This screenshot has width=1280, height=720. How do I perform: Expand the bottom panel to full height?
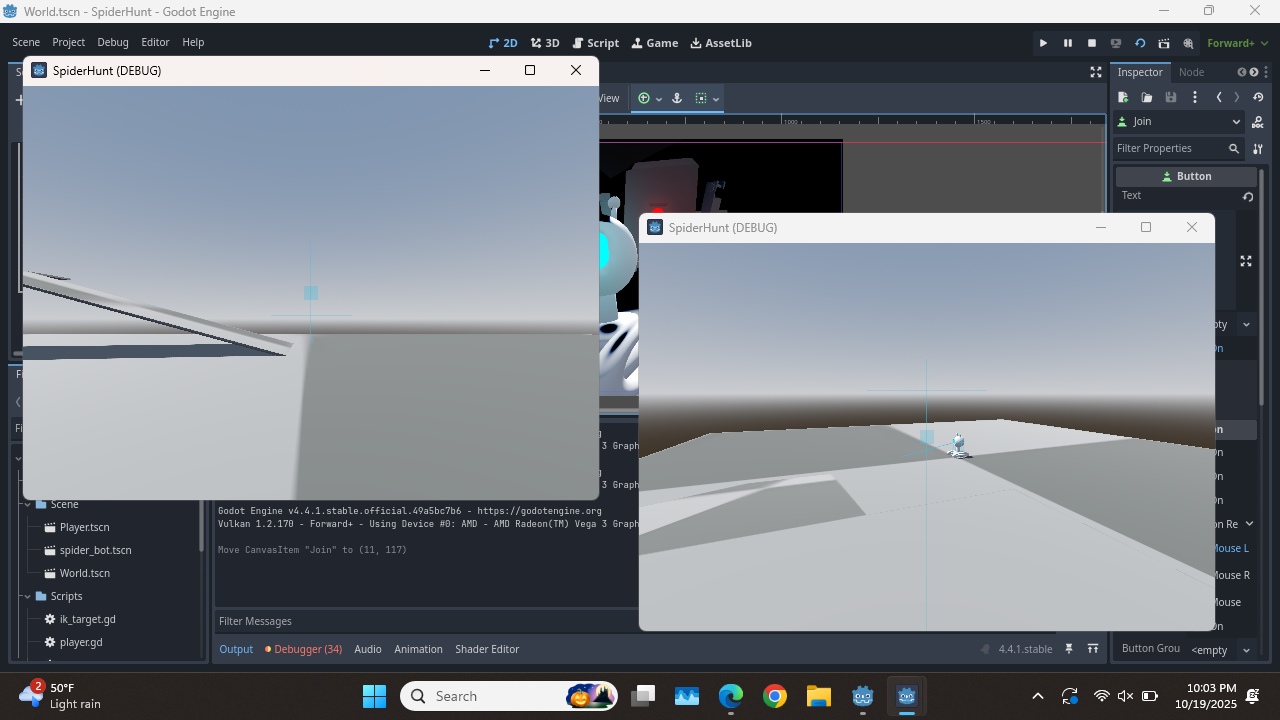1093,649
